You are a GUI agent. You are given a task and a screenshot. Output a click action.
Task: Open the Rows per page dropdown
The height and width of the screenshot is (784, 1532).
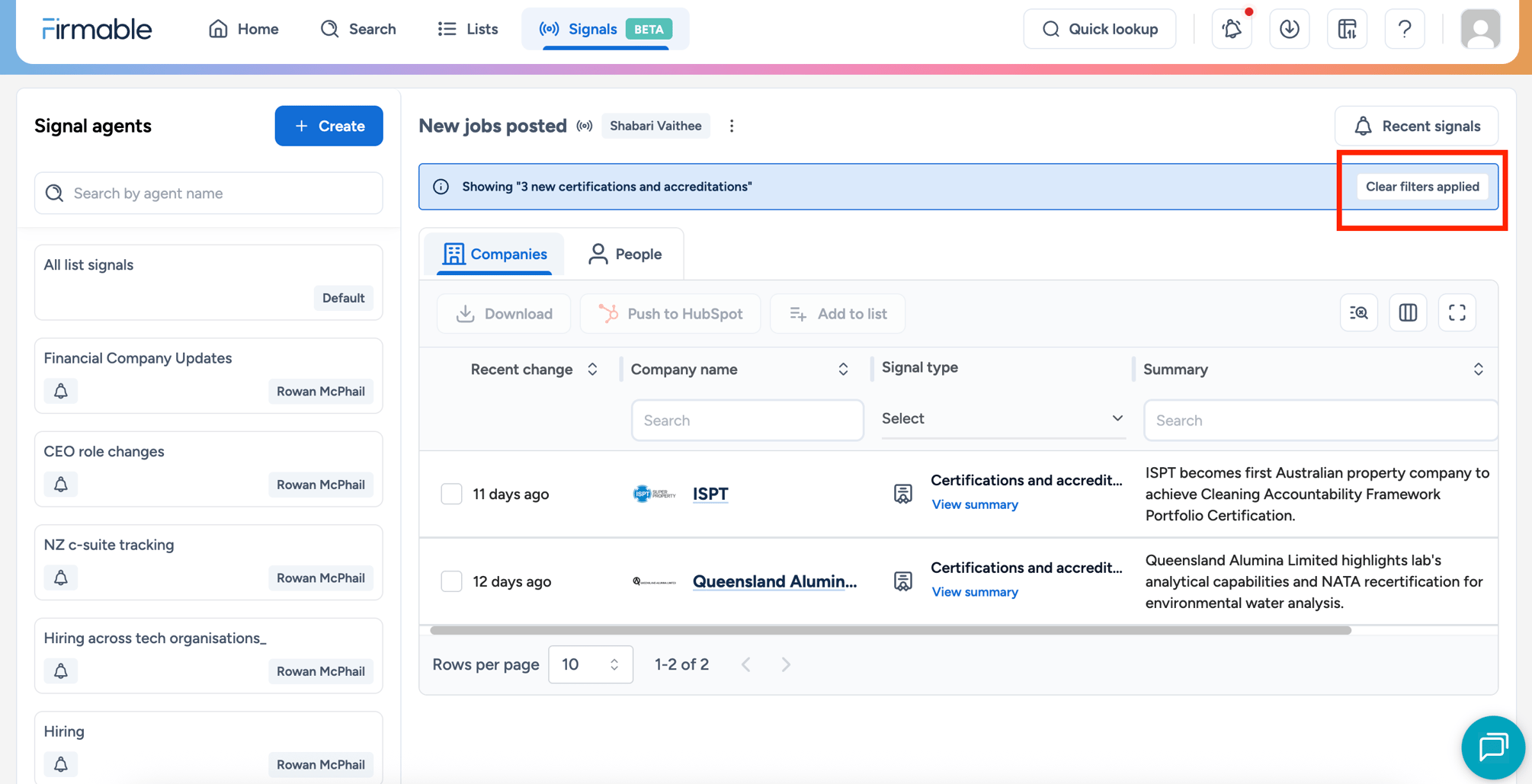point(590,664)
